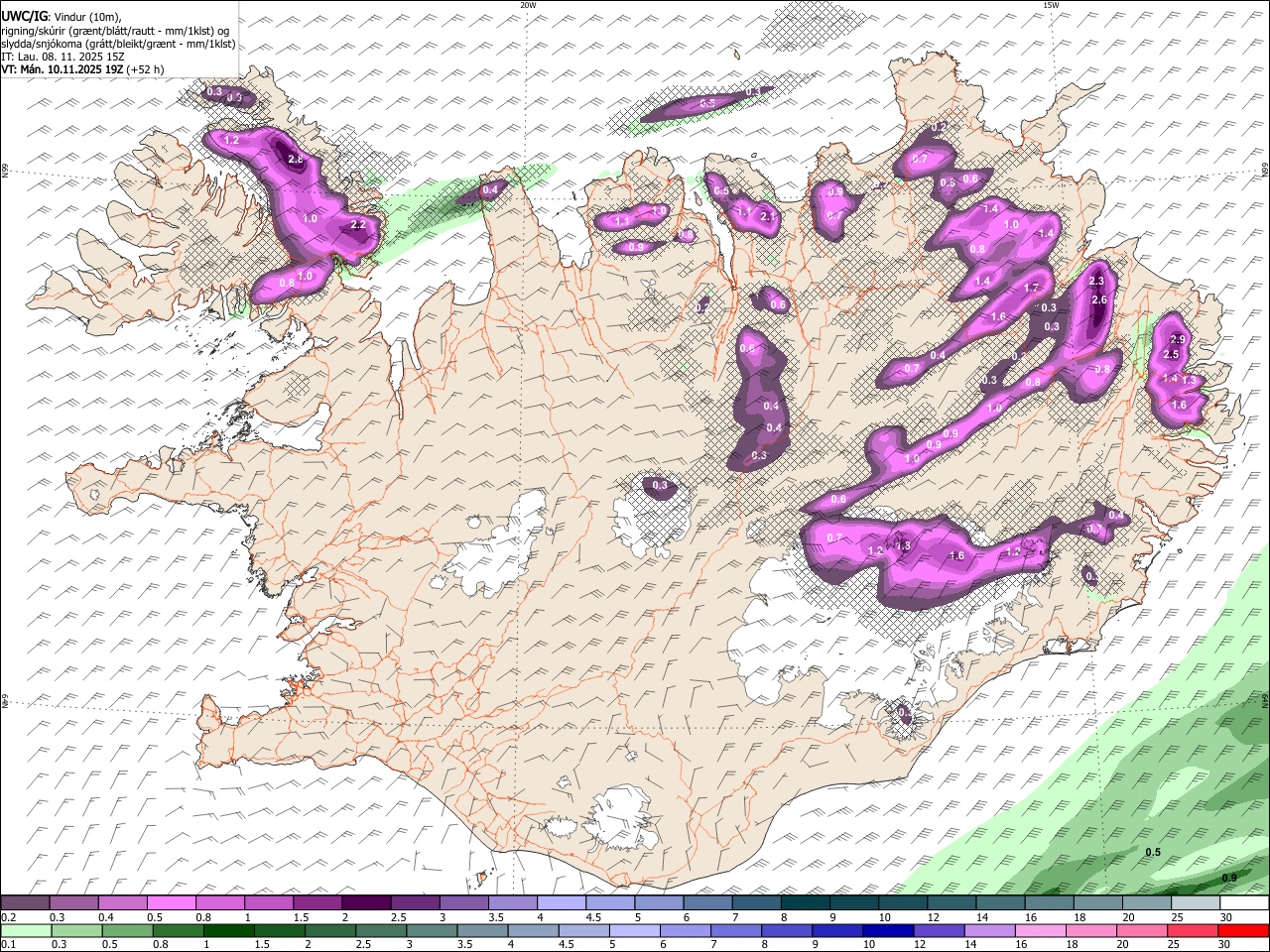Screen dimensions: 1270x952
Task: Click the green "0.9" rain value offshore southeast
Action: (x=1229, y=878)
